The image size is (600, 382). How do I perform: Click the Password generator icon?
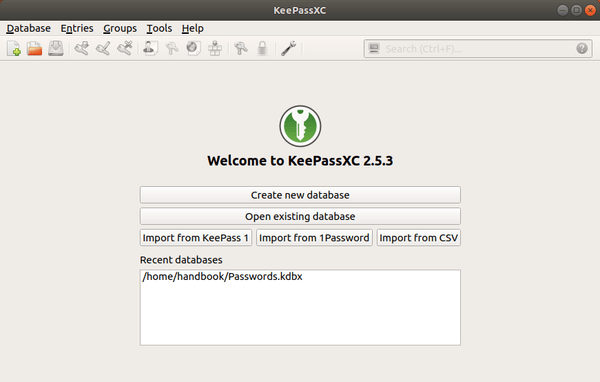(241, 49)
